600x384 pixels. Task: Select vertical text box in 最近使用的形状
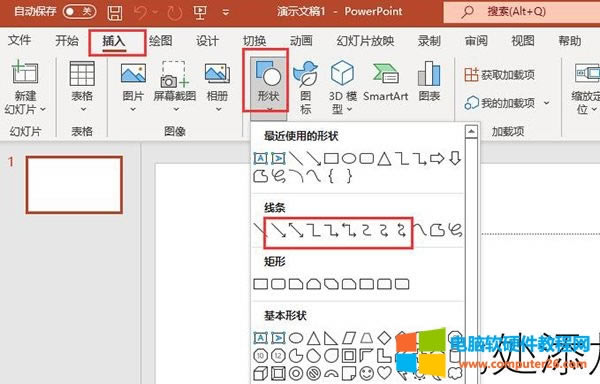click(x=278, y=158)
